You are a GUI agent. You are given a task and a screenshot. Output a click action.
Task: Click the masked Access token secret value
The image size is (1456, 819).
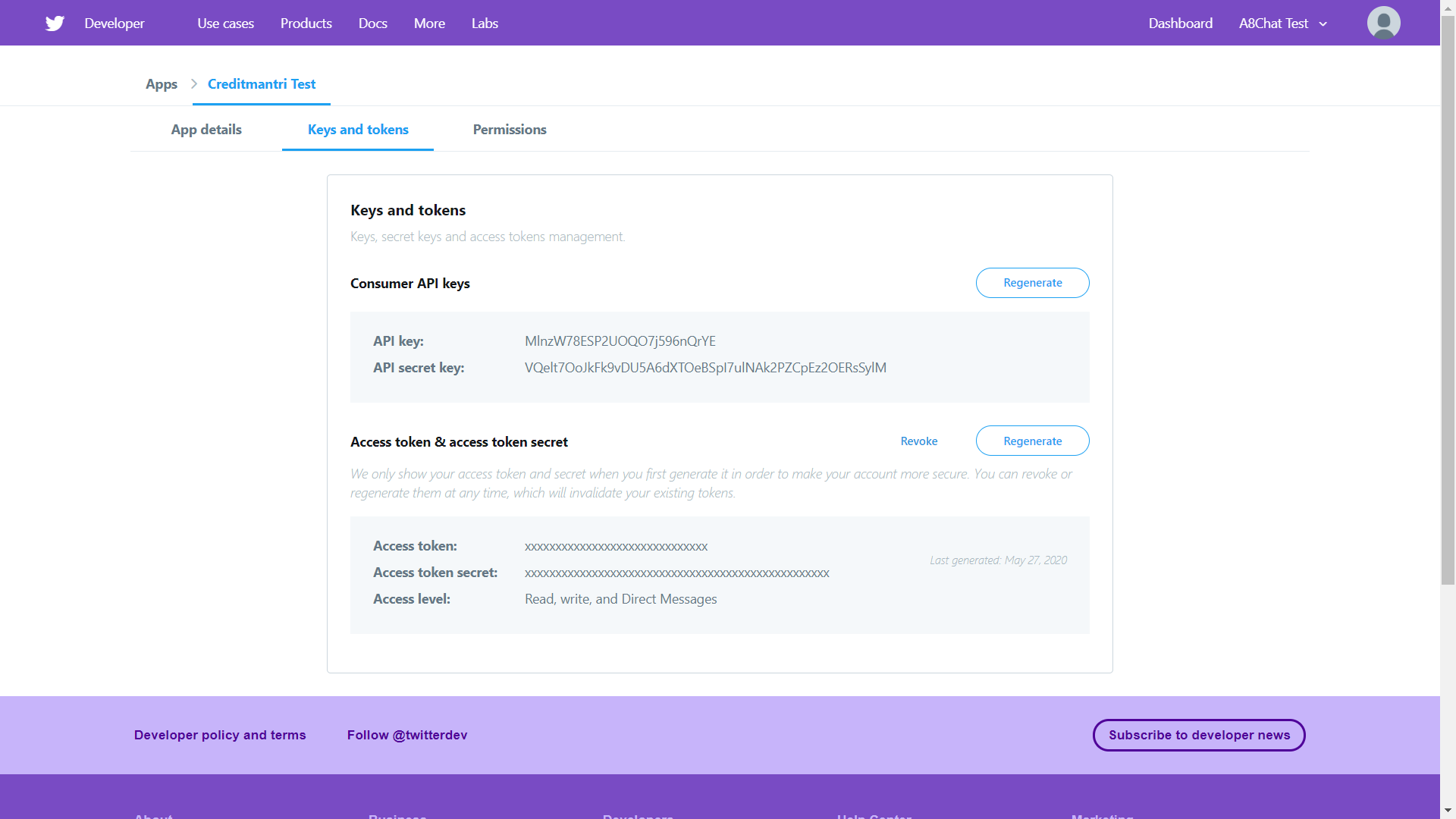[x=676, y=573]
